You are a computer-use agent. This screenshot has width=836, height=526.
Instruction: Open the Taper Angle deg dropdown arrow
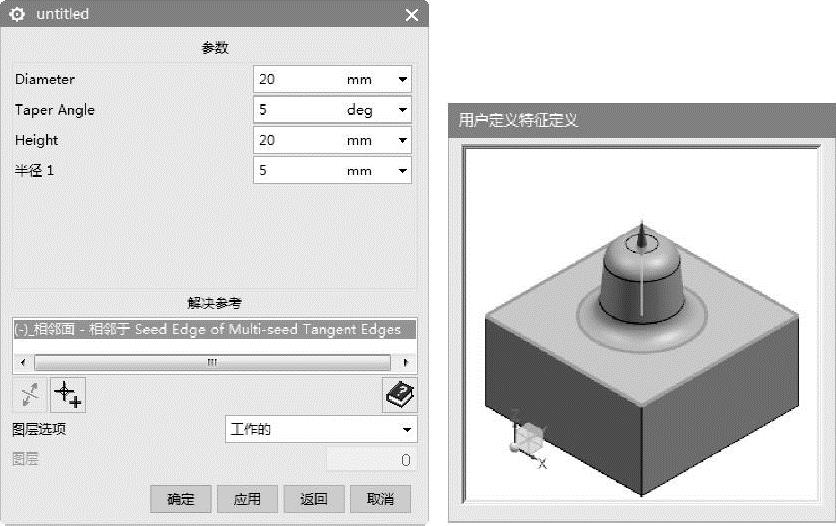click(403, 110)
